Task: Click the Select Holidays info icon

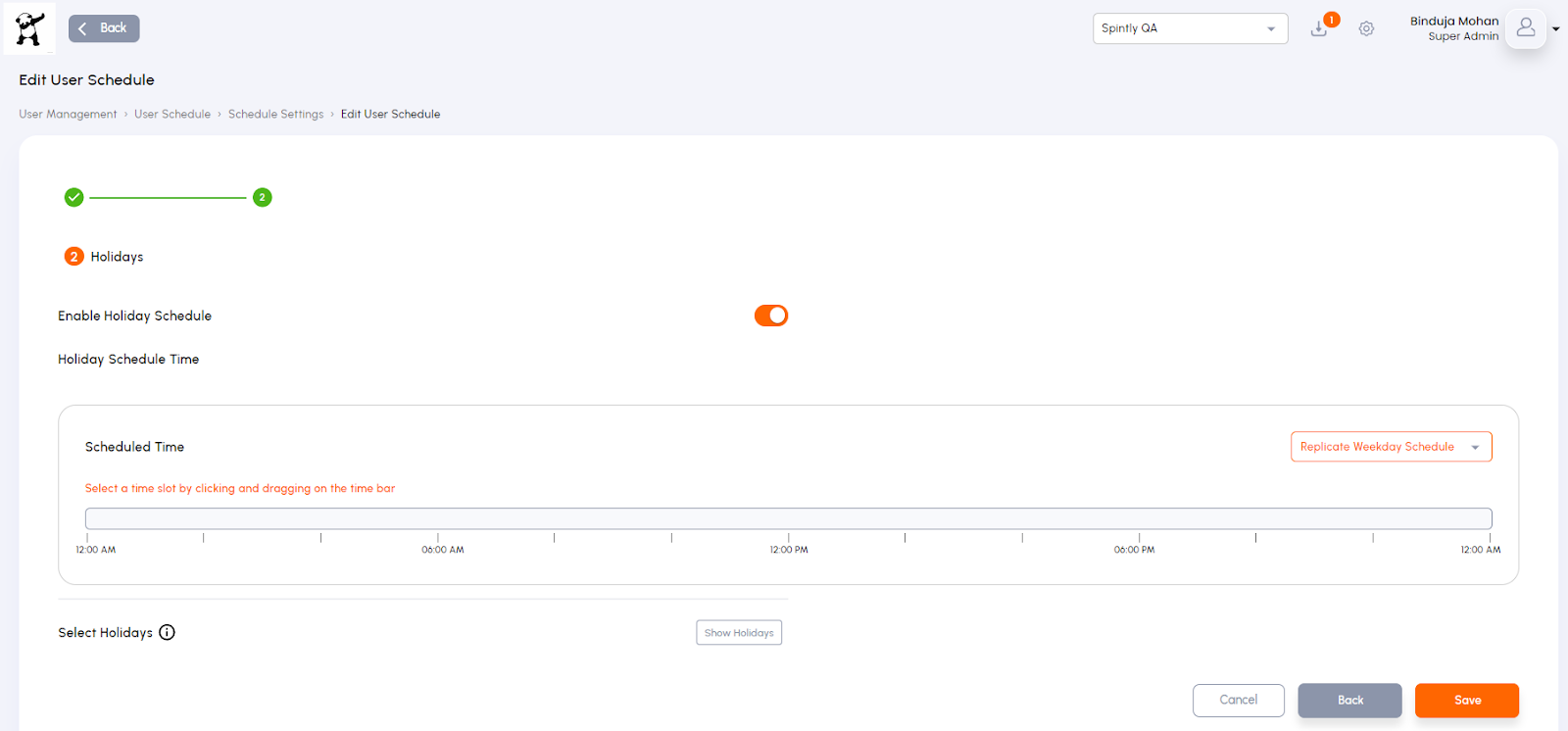Action: point(168,632)
